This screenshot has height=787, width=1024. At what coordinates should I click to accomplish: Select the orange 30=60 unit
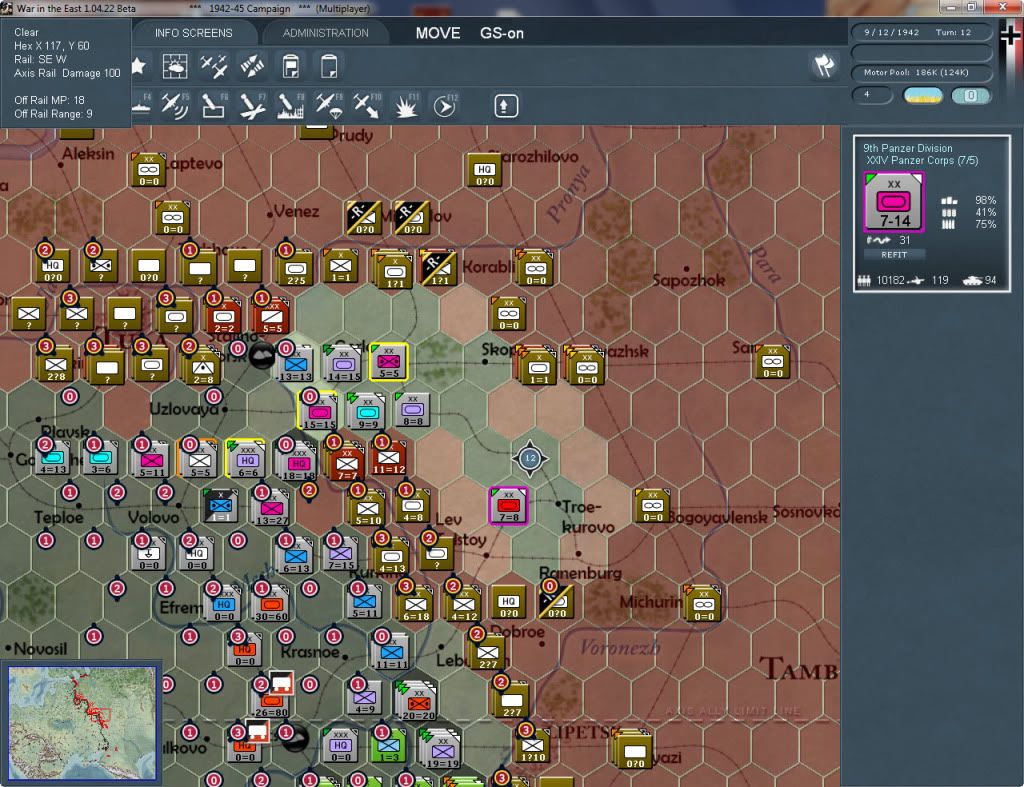[270, 603]
